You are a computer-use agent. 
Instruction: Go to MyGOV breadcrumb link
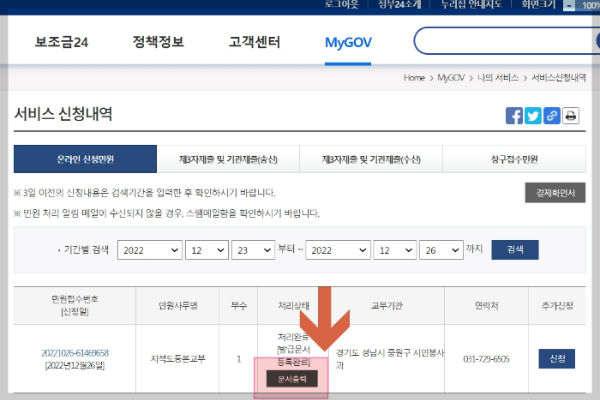[x=451, y=78]
